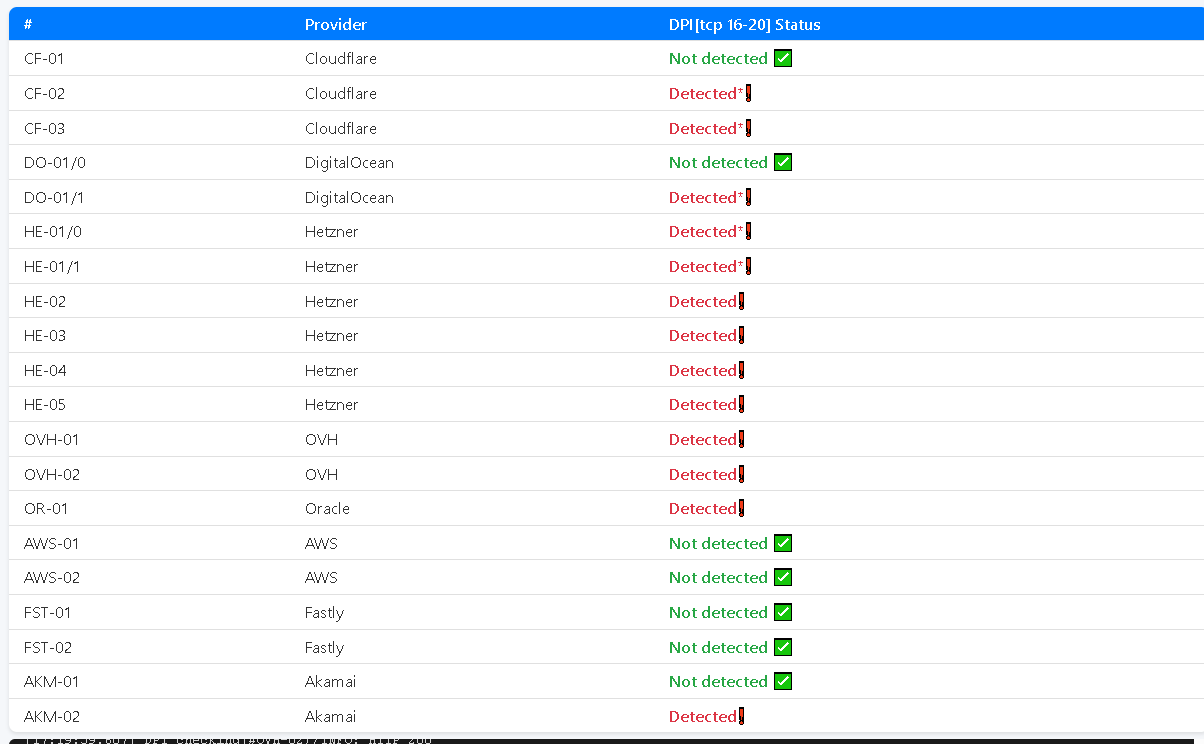Click the 'Detected*' status for CF-03
Image resolution: width=1204 pixels, height=744 pixels.
coord(706,129)
